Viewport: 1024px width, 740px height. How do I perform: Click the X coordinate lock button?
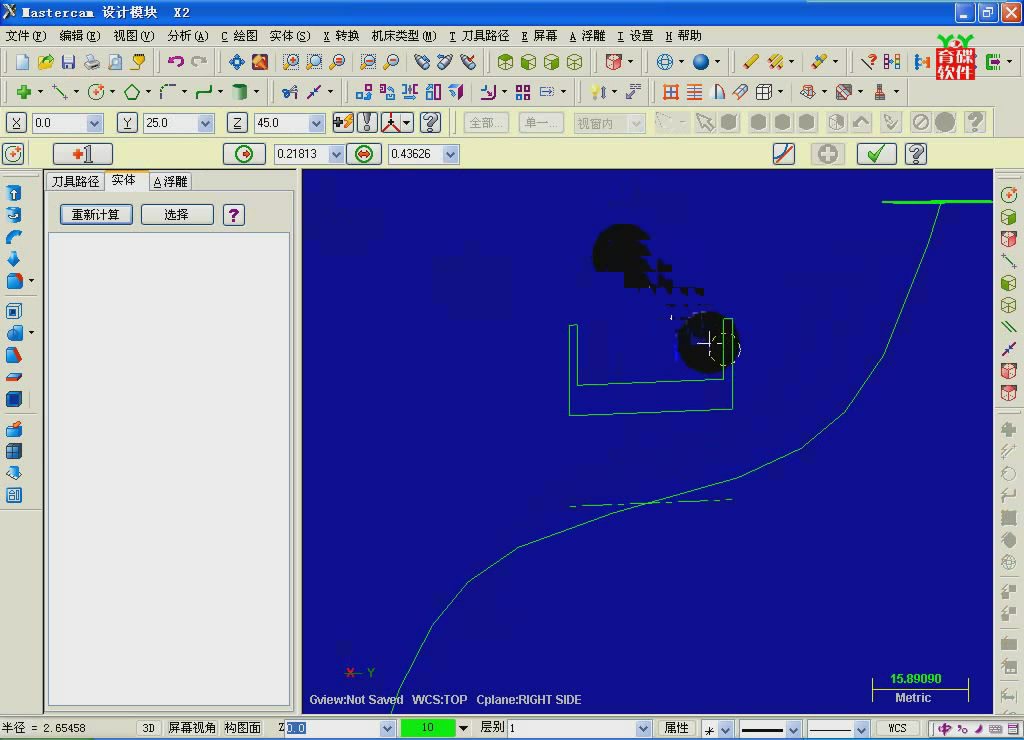(x=16, y=123)
